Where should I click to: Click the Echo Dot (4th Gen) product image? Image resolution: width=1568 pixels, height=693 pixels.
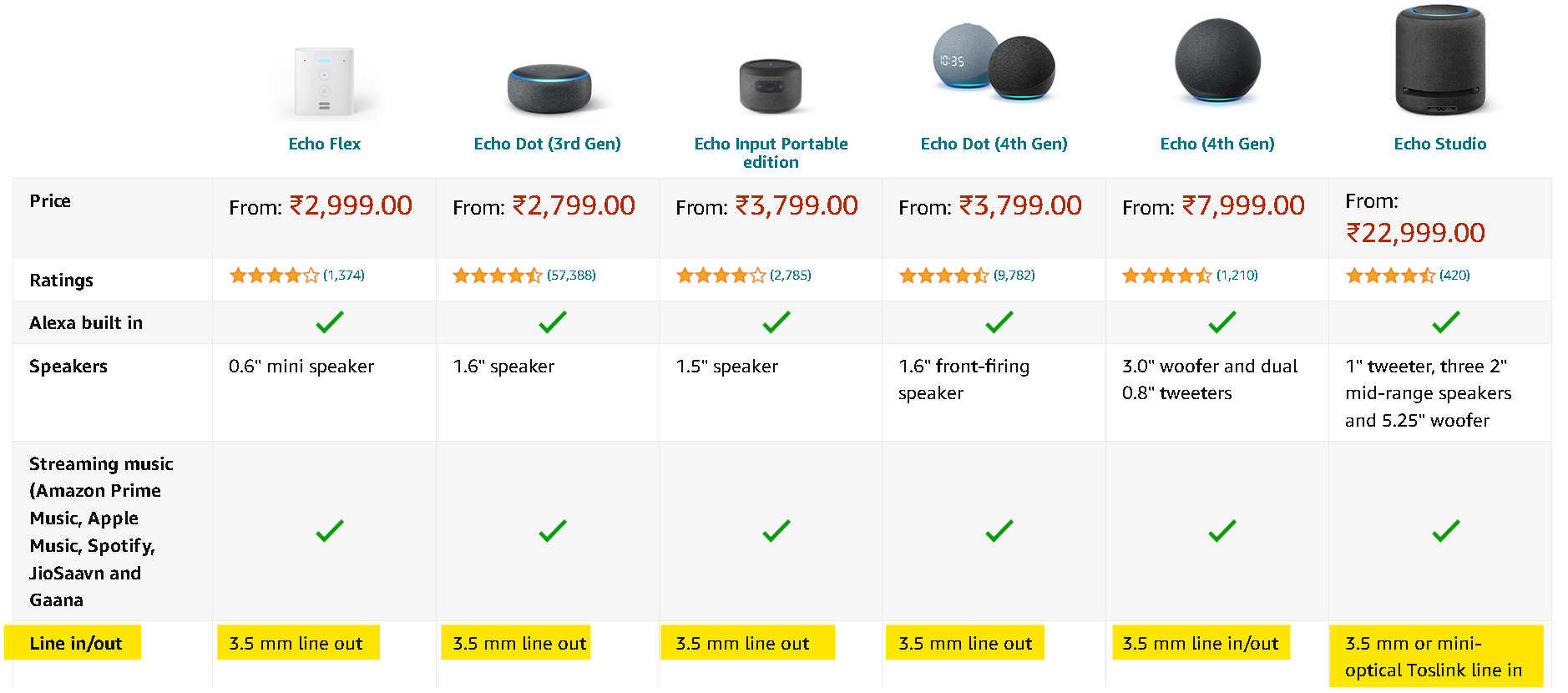[994, 63]
